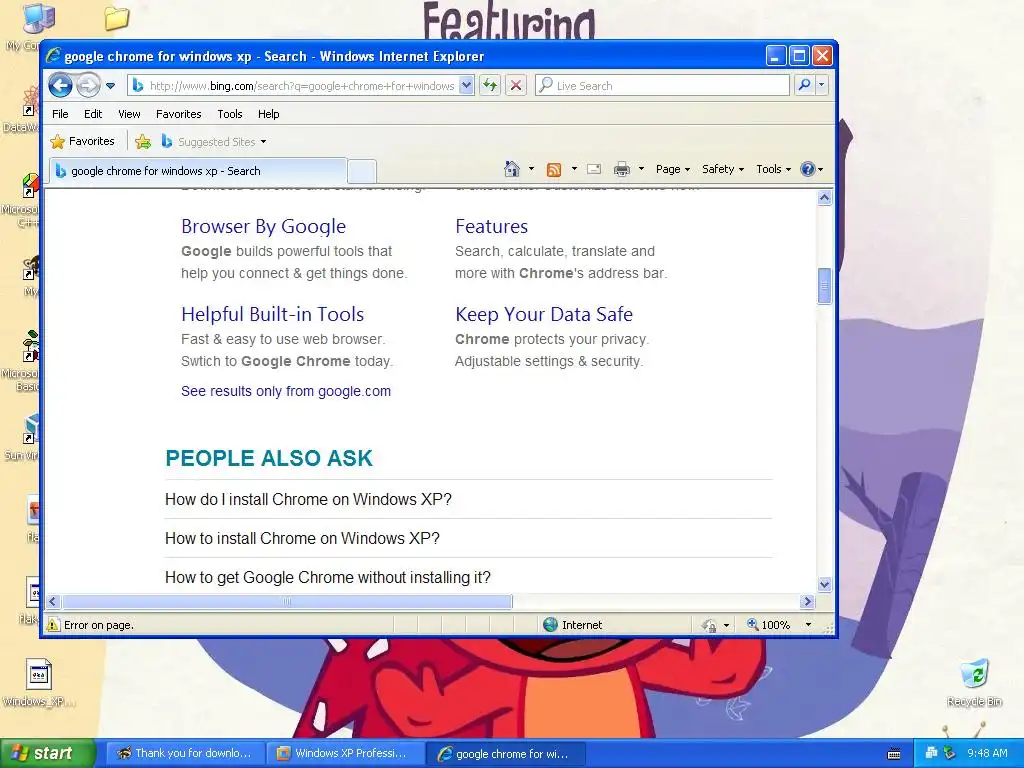Click the horizontal scrollbar right arrow
The height and width of the screenshot is (768, 1024).
click(807, 601)
